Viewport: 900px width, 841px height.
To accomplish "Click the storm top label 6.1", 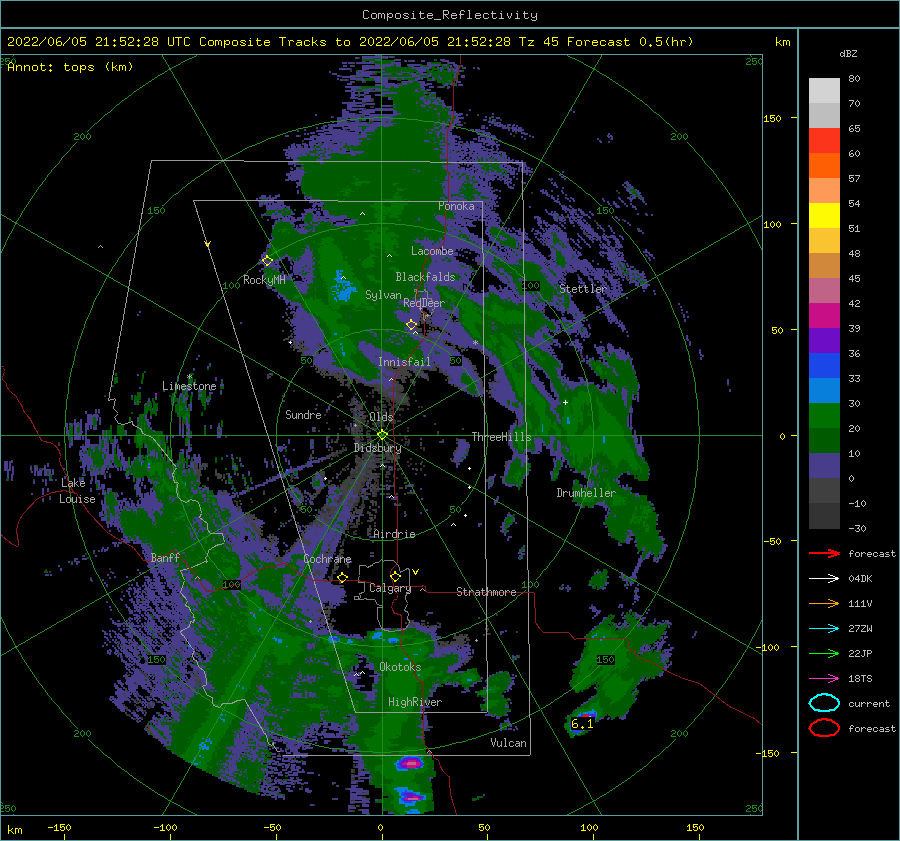I will [582, 724].
